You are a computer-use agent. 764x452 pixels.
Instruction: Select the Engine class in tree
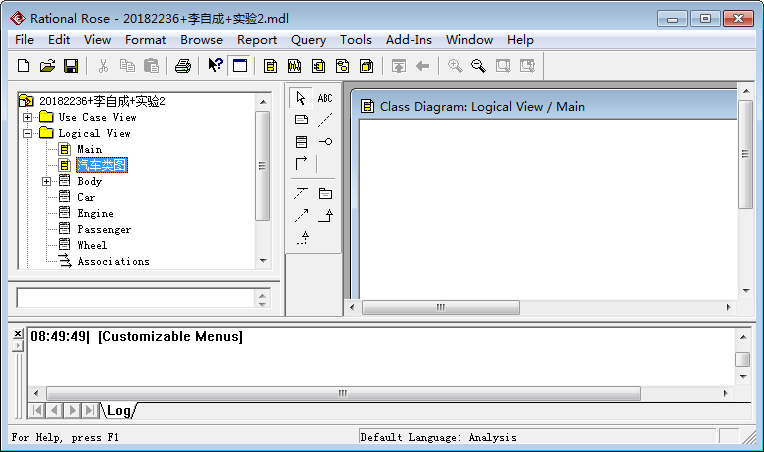[96, 213]
